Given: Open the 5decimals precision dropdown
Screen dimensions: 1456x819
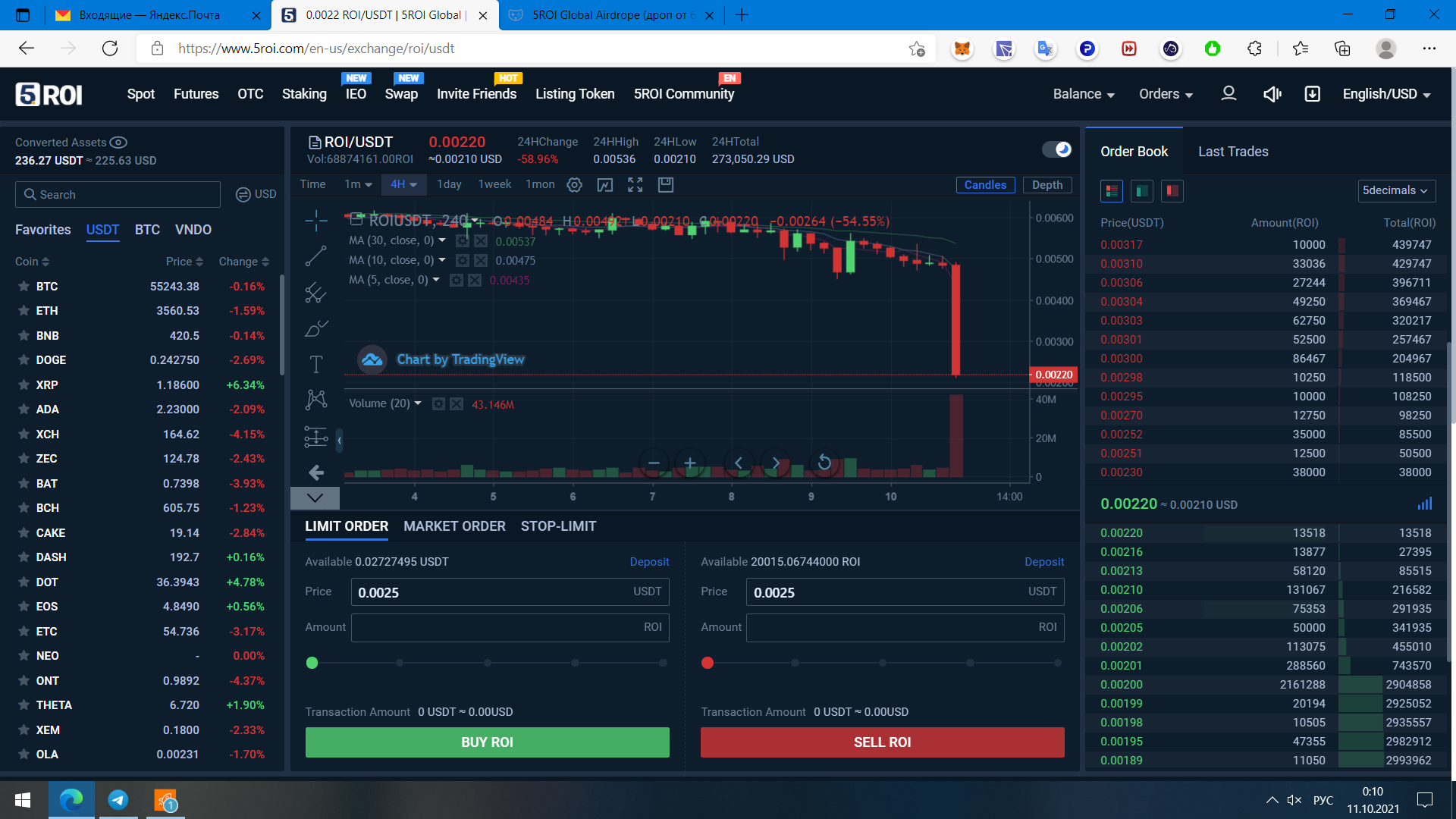Looking at the screenshot, I should click(1396, 190).
